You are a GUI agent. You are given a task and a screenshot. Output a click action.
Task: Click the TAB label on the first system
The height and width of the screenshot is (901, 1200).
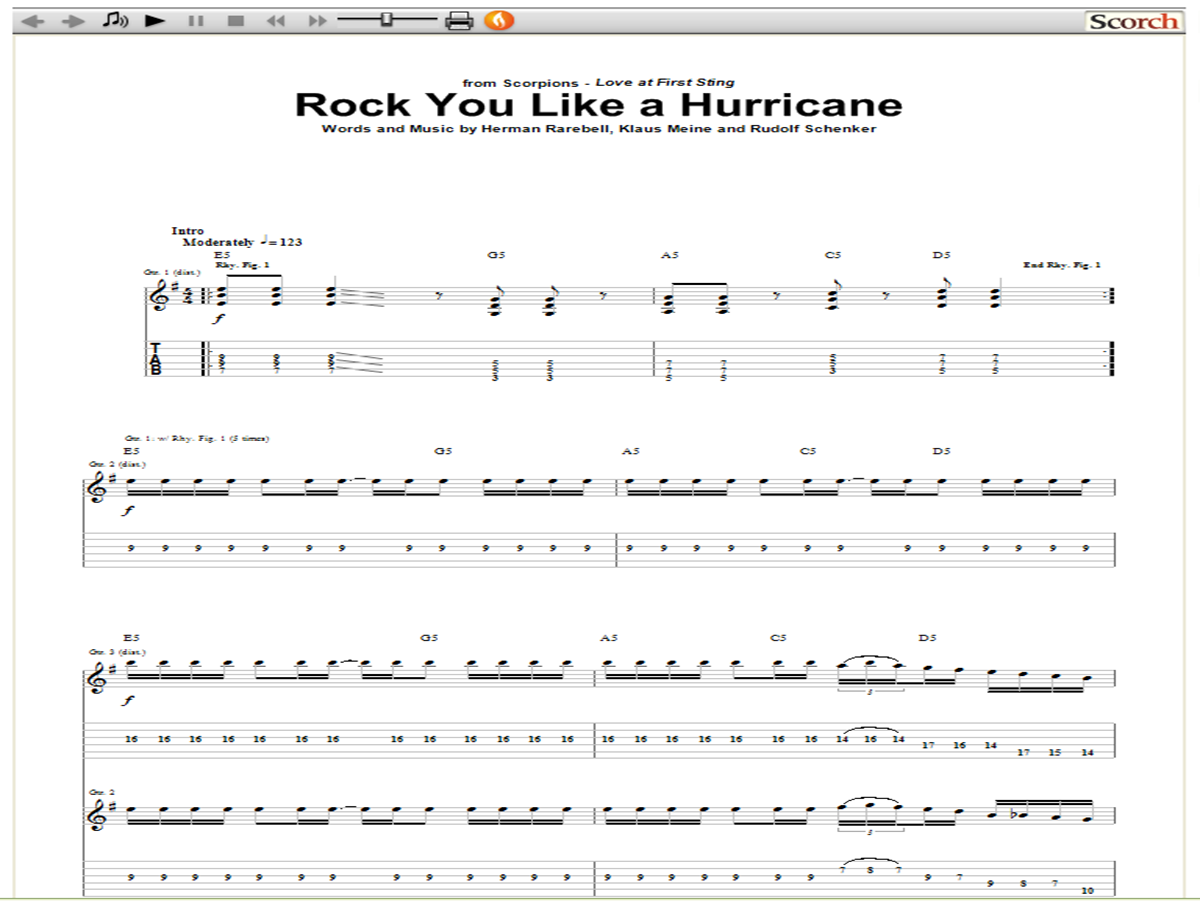[156, 360]
